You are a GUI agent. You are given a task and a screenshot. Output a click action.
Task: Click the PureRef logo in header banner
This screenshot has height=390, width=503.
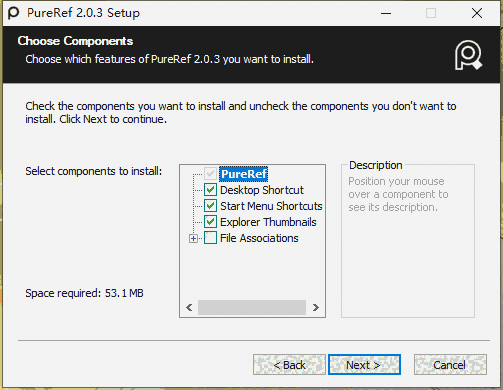468,55
